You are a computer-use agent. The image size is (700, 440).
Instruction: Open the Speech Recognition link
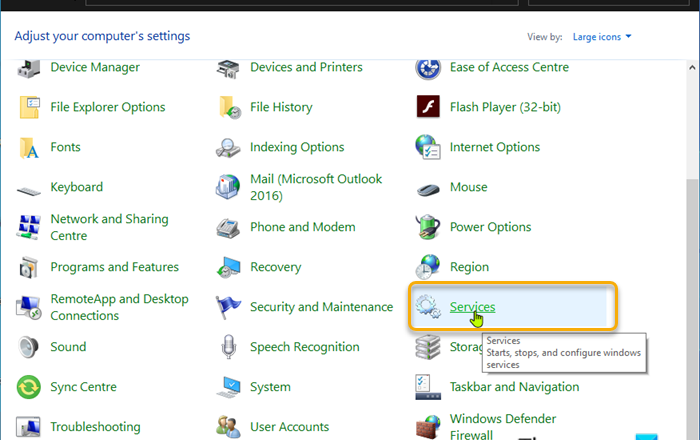click(304, 347)
